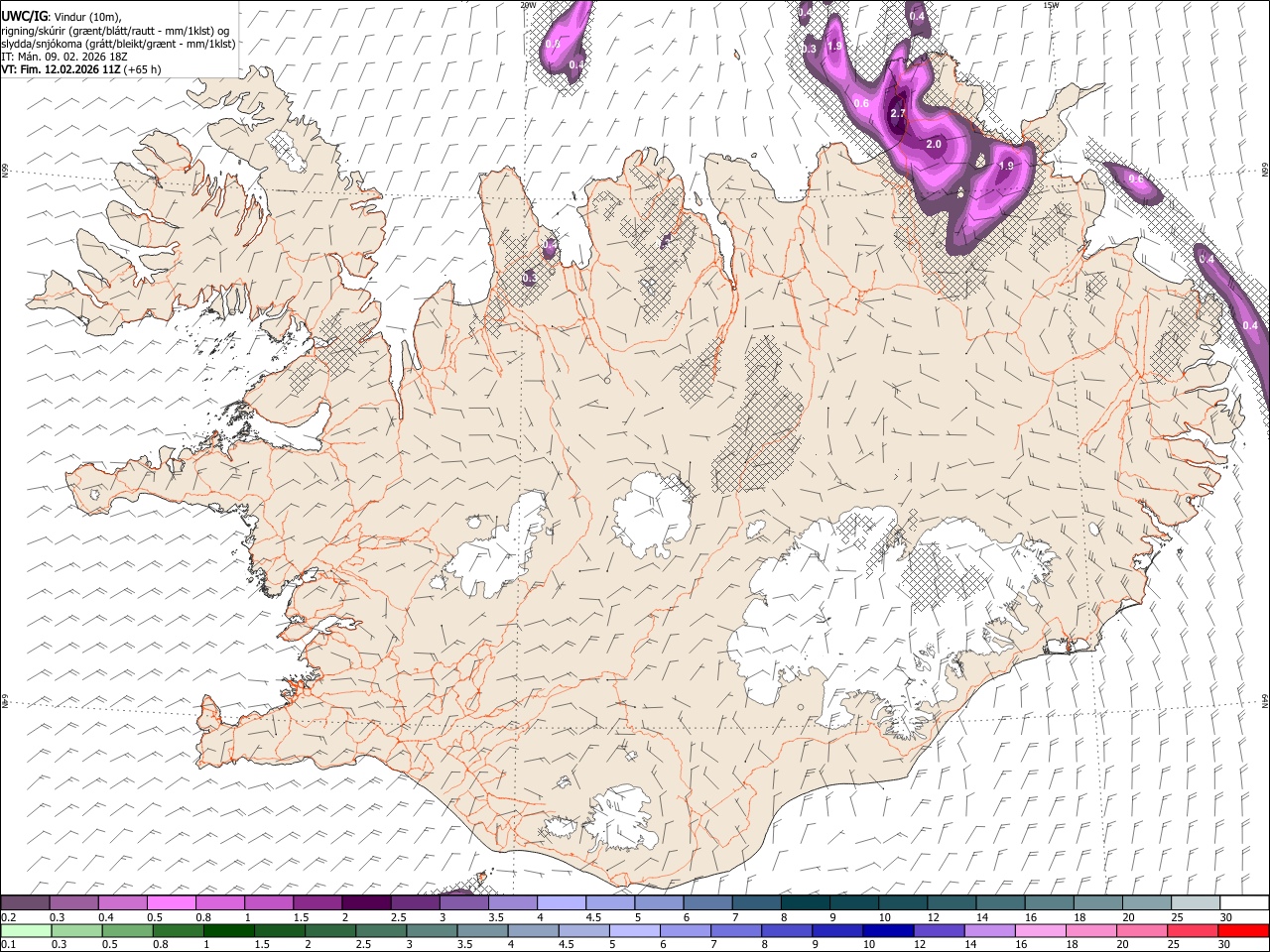Pick the violet 12 swatch in lower row

pyautogui.click(x=938, y=930)
